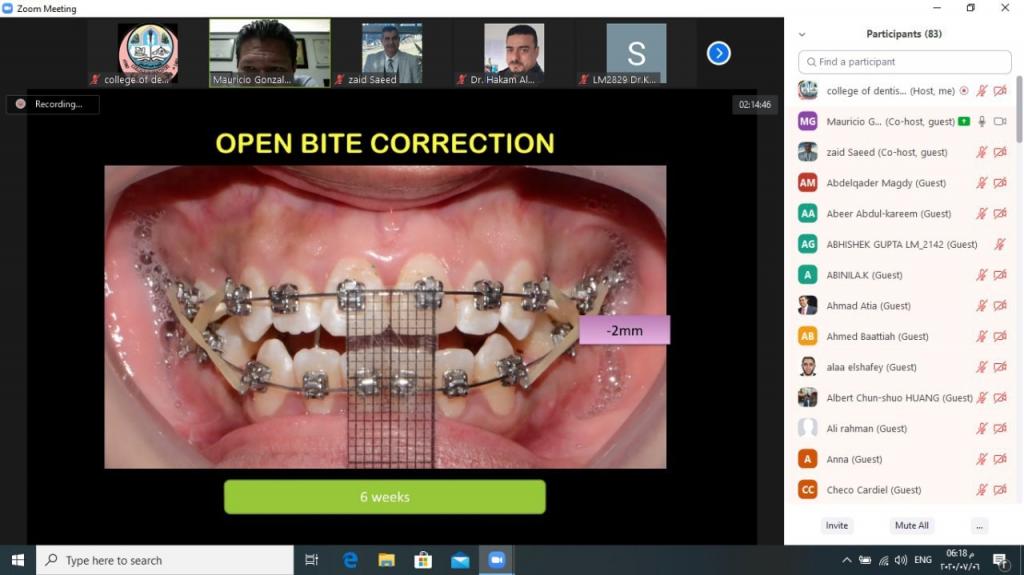Click the Recording indicator
The width and height of the screenshot is (1024, 575).
pyautogui.click(x=52, y=104)
